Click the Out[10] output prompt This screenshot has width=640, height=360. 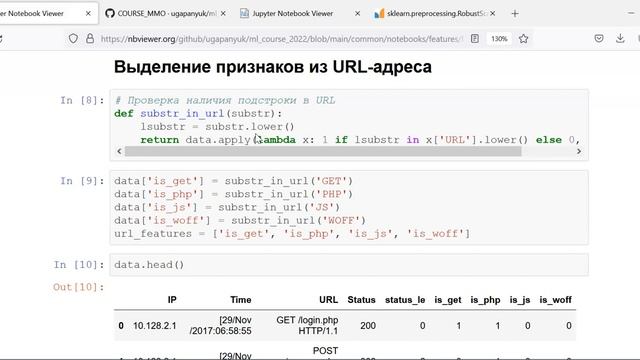click(79, 287)
